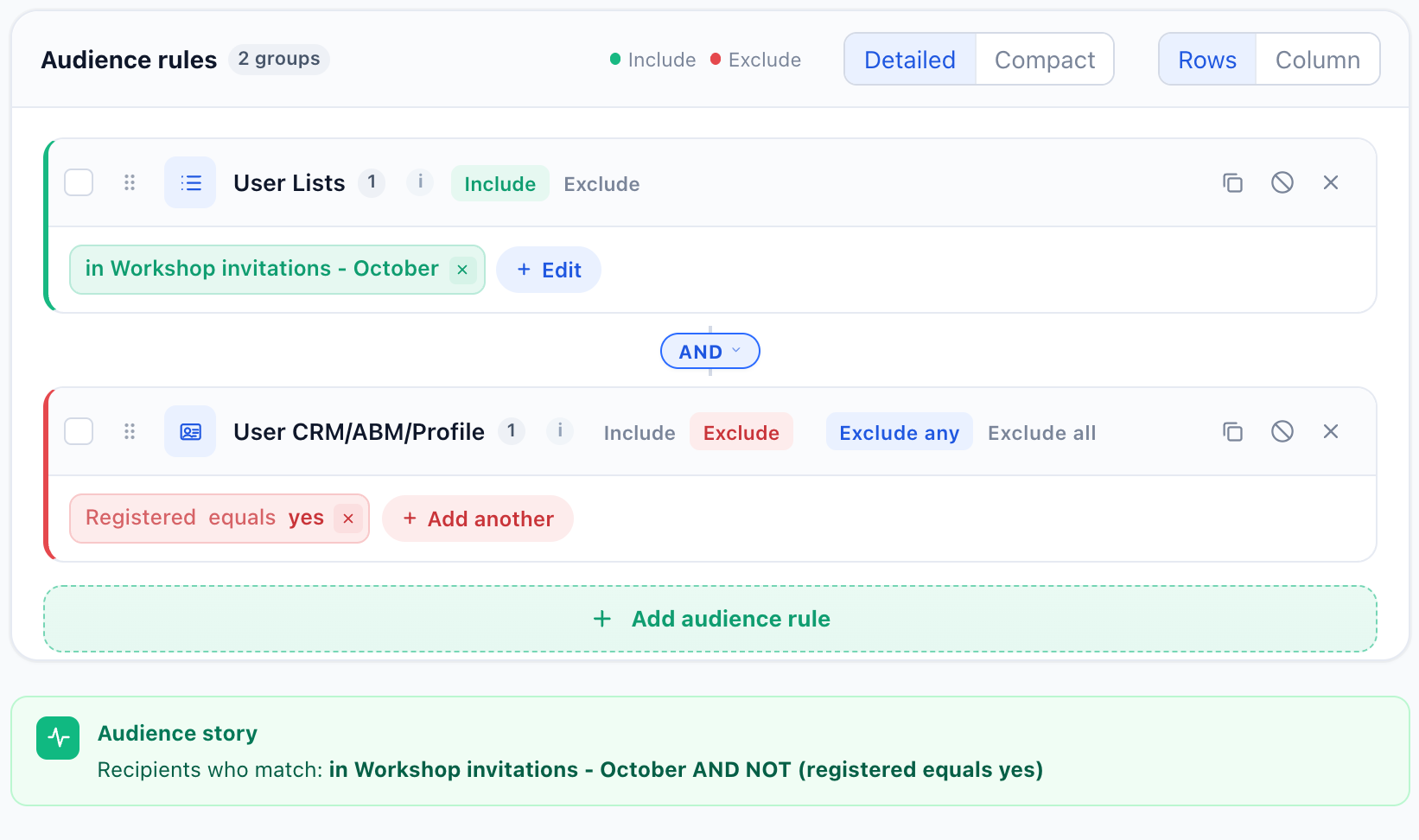Remove the Registered equals yes condition
This screenshot has height=840, width=1419.
(x=348, y=519)
